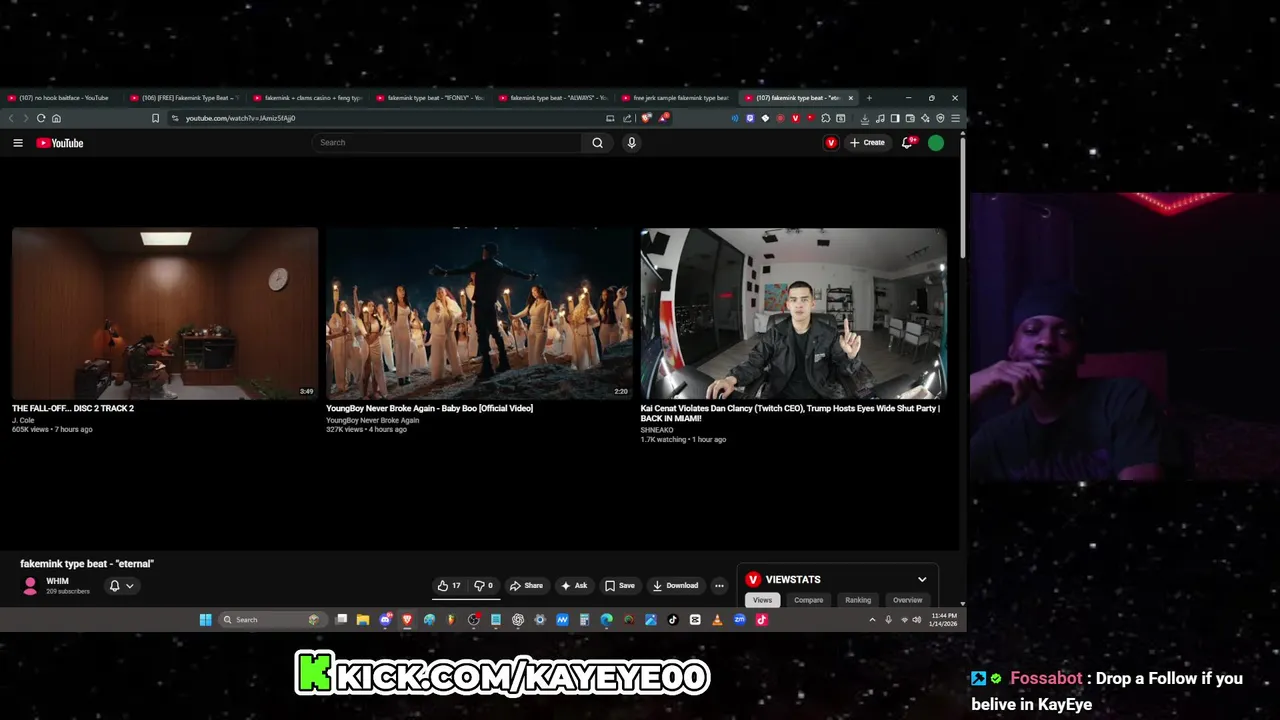Toggle WHIM channel notification bell preferences
Viewport: 1280px width, 720px height.
(x=120, y=586)
